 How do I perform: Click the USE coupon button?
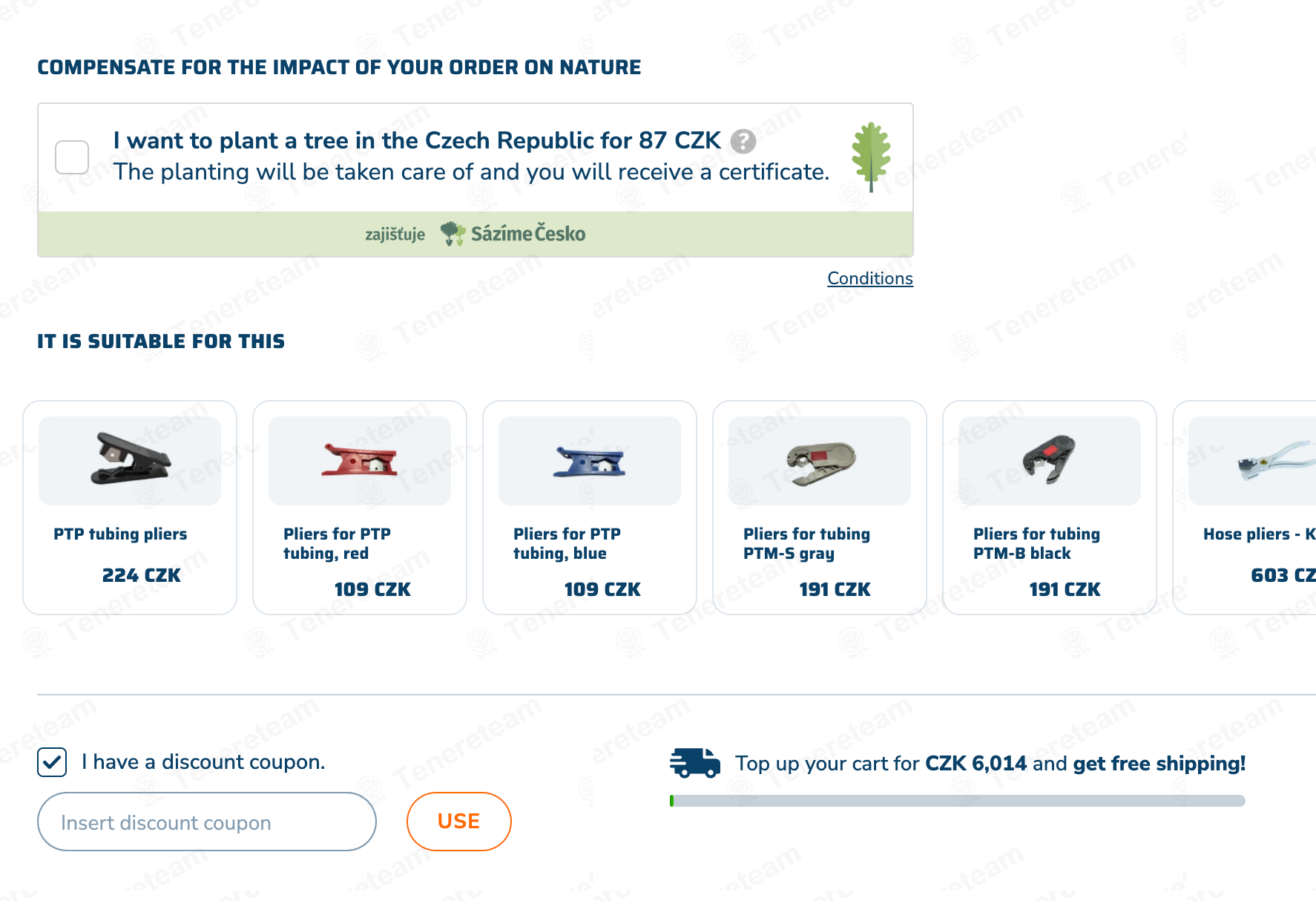458,822
